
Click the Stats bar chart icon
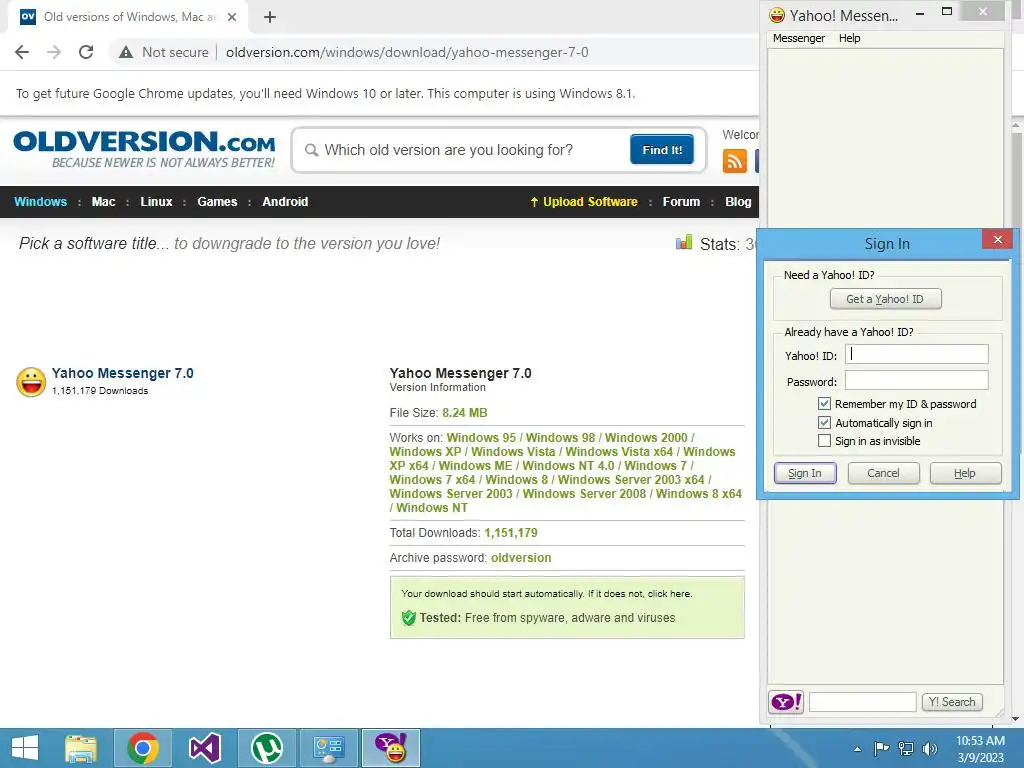pyautogui.click(x=684, y=243)
